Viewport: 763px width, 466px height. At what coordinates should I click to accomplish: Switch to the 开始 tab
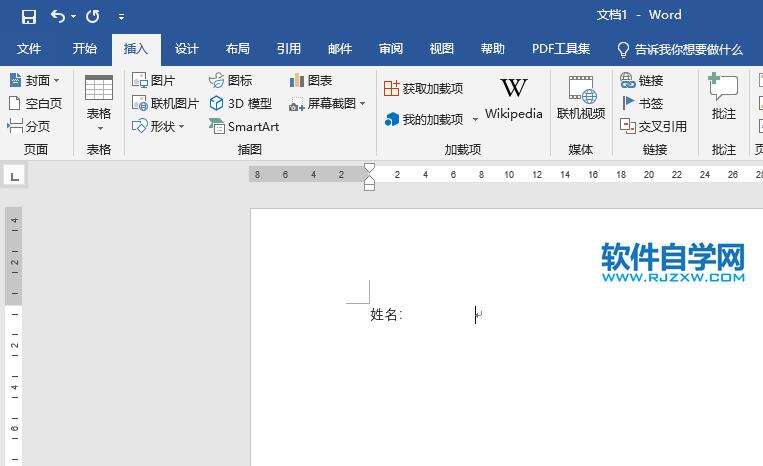point(85,49)
